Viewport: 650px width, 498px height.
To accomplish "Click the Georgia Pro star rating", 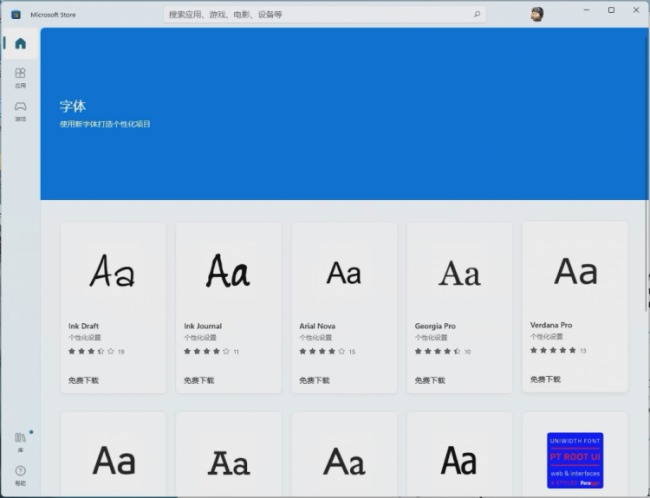I will 438,351.
